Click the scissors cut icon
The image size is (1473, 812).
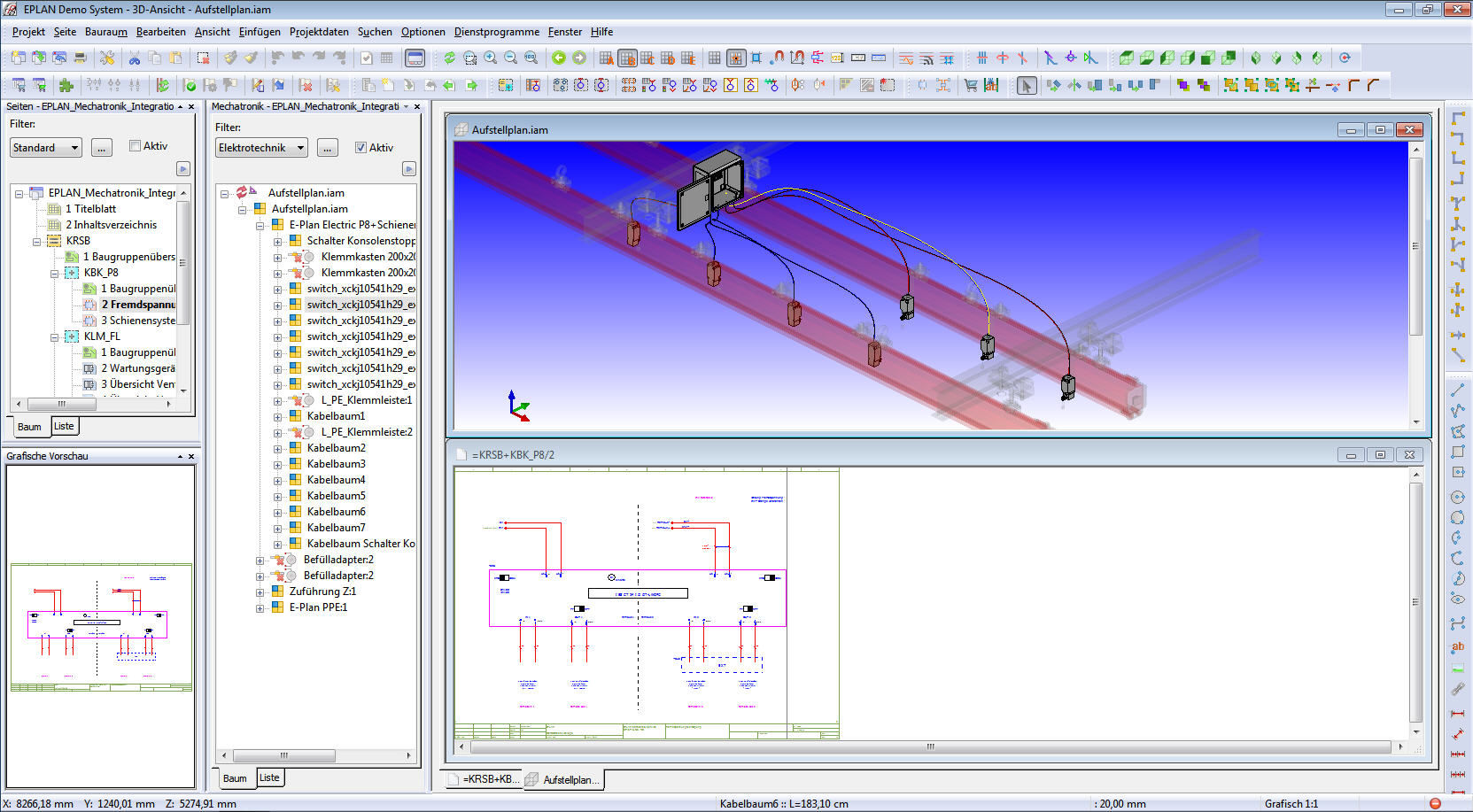(135, 58)
